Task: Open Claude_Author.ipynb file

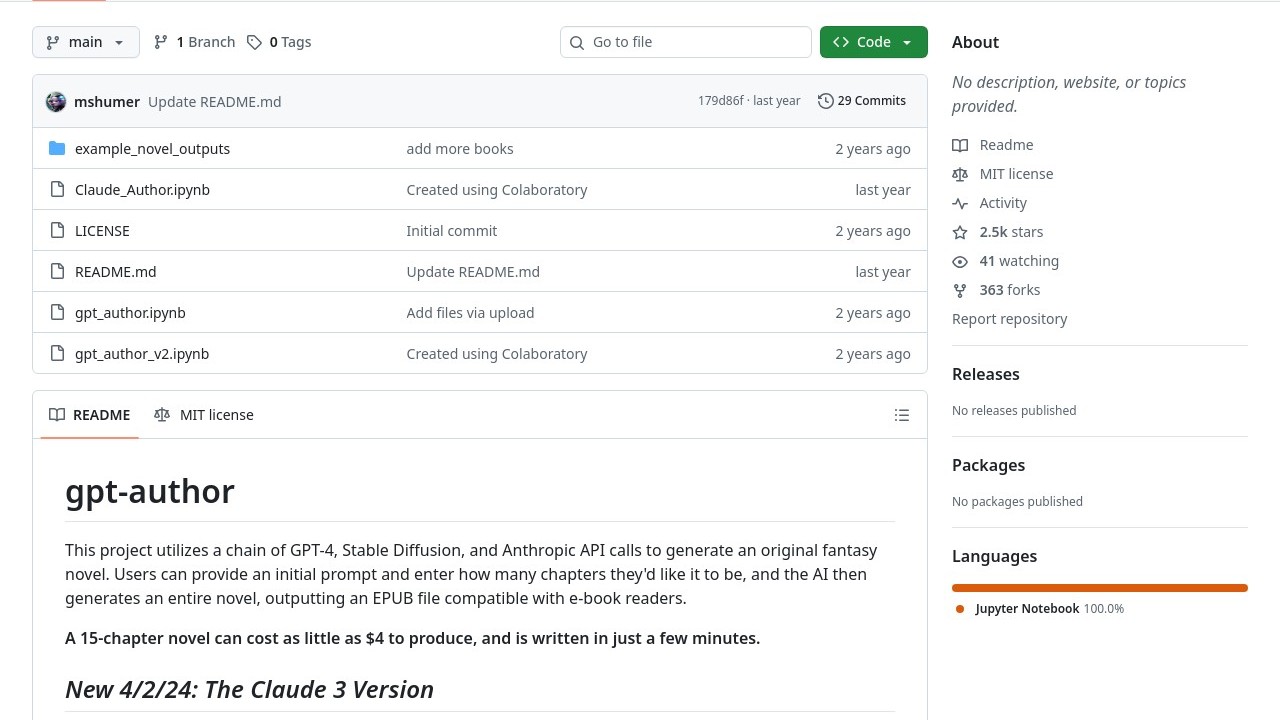Action: pyautogui.click(x=142, y=190)
